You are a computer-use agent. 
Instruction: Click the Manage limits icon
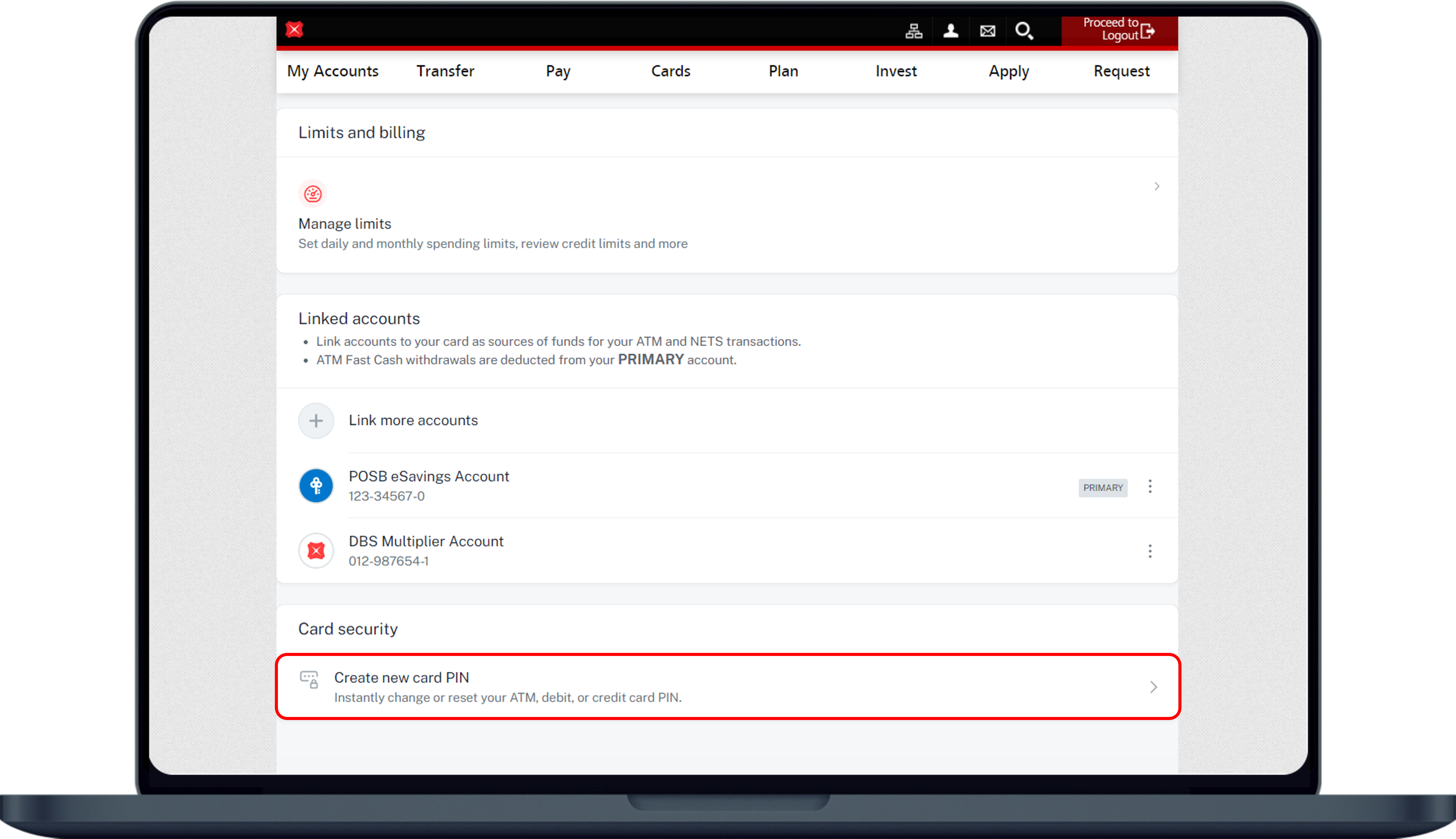pos(313,194)
